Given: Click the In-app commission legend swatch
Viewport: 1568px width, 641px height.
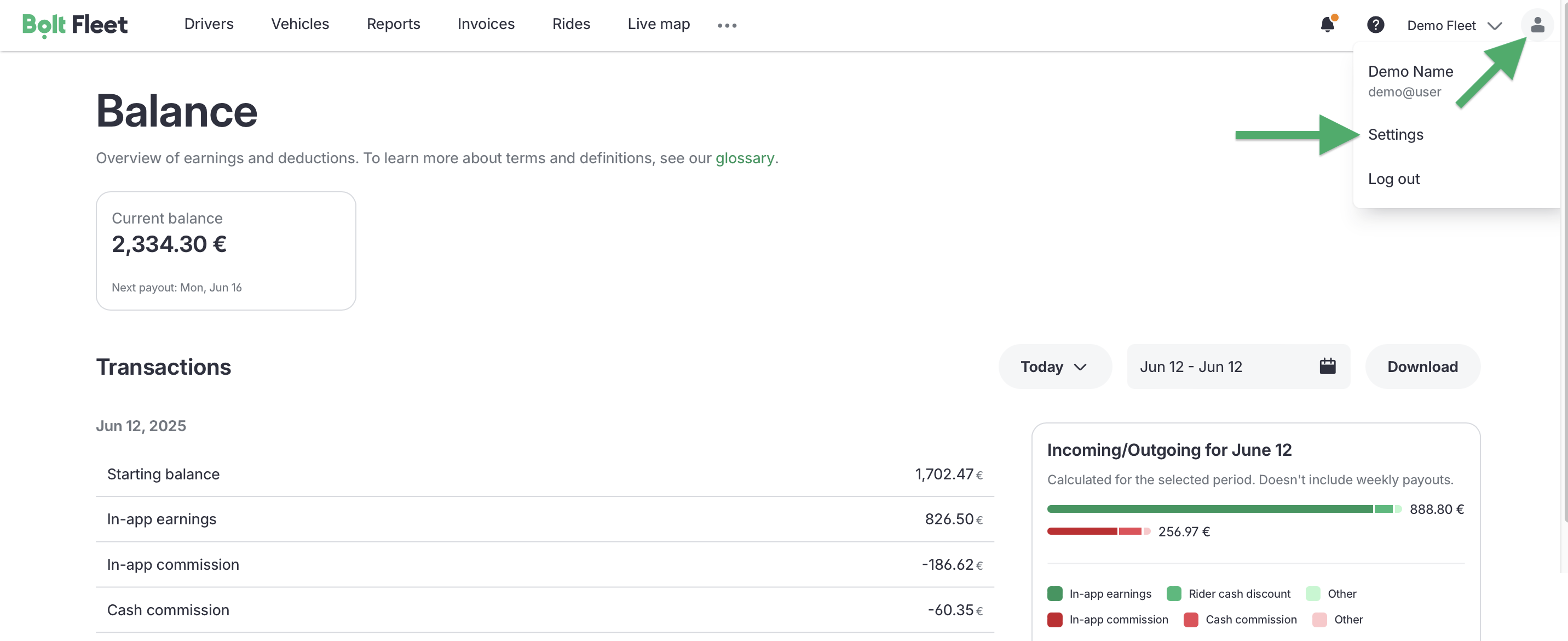Looking at the screenshot, I should [x=1055, y=620].
